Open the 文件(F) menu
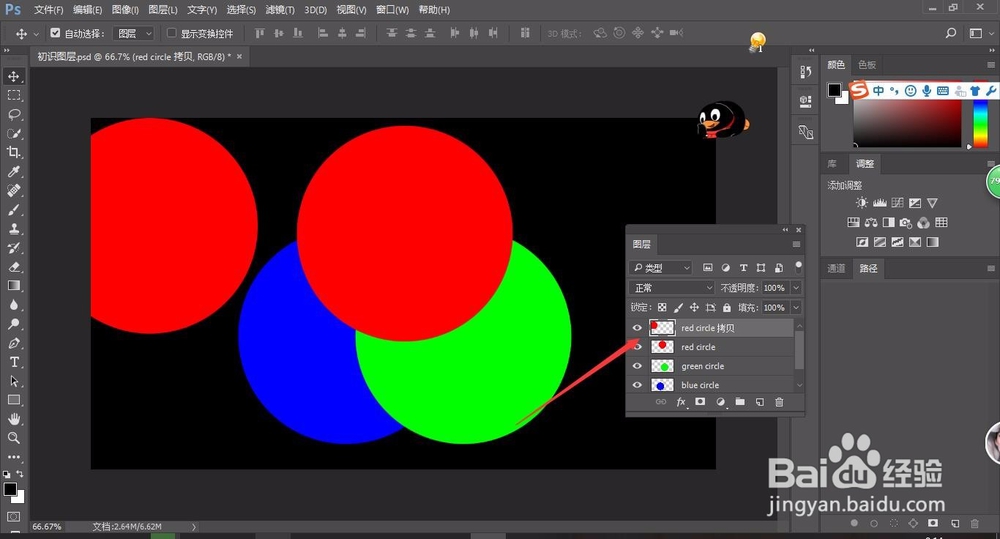 (48, 10)
